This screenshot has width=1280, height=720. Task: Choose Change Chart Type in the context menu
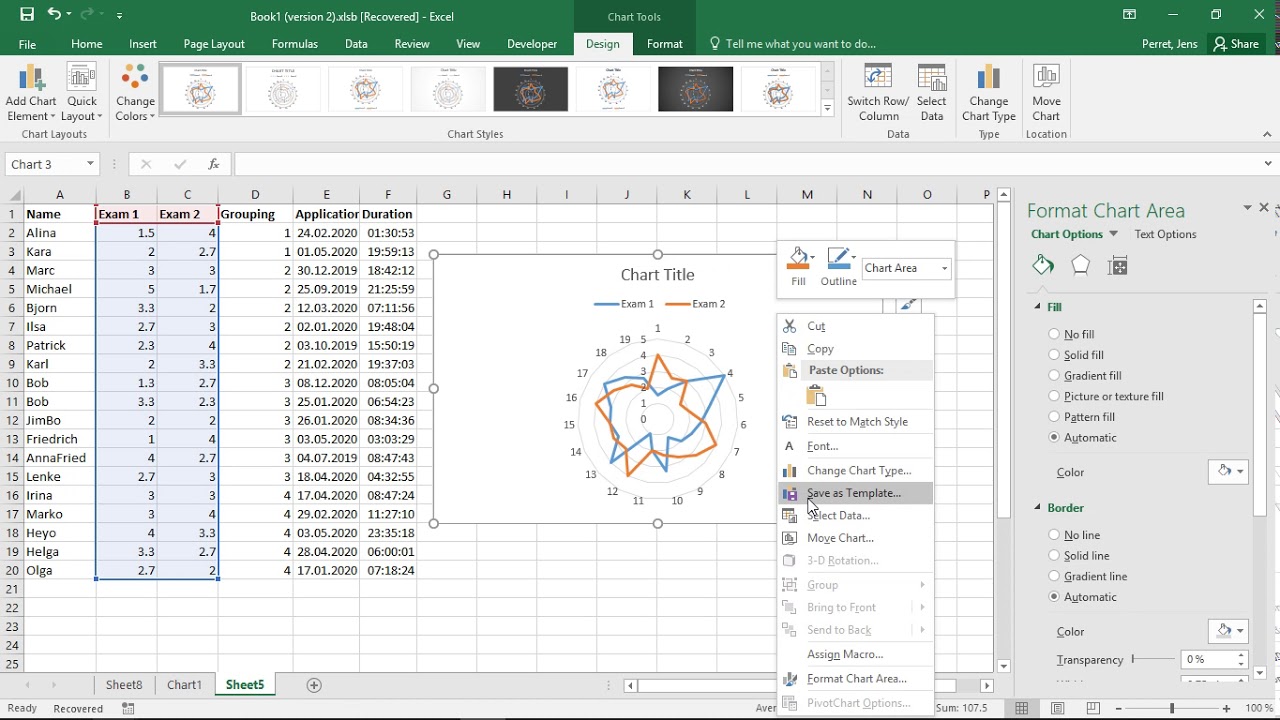[856, 470]
